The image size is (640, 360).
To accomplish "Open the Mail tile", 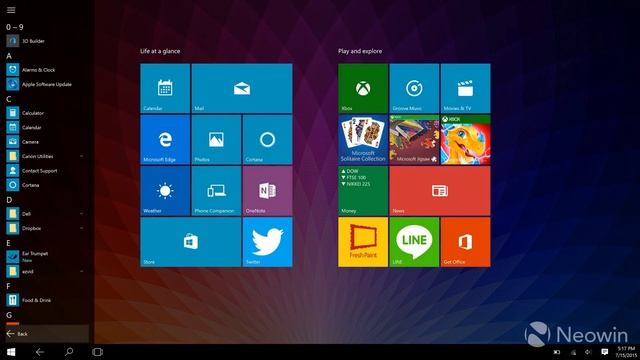I will (242, 88).
